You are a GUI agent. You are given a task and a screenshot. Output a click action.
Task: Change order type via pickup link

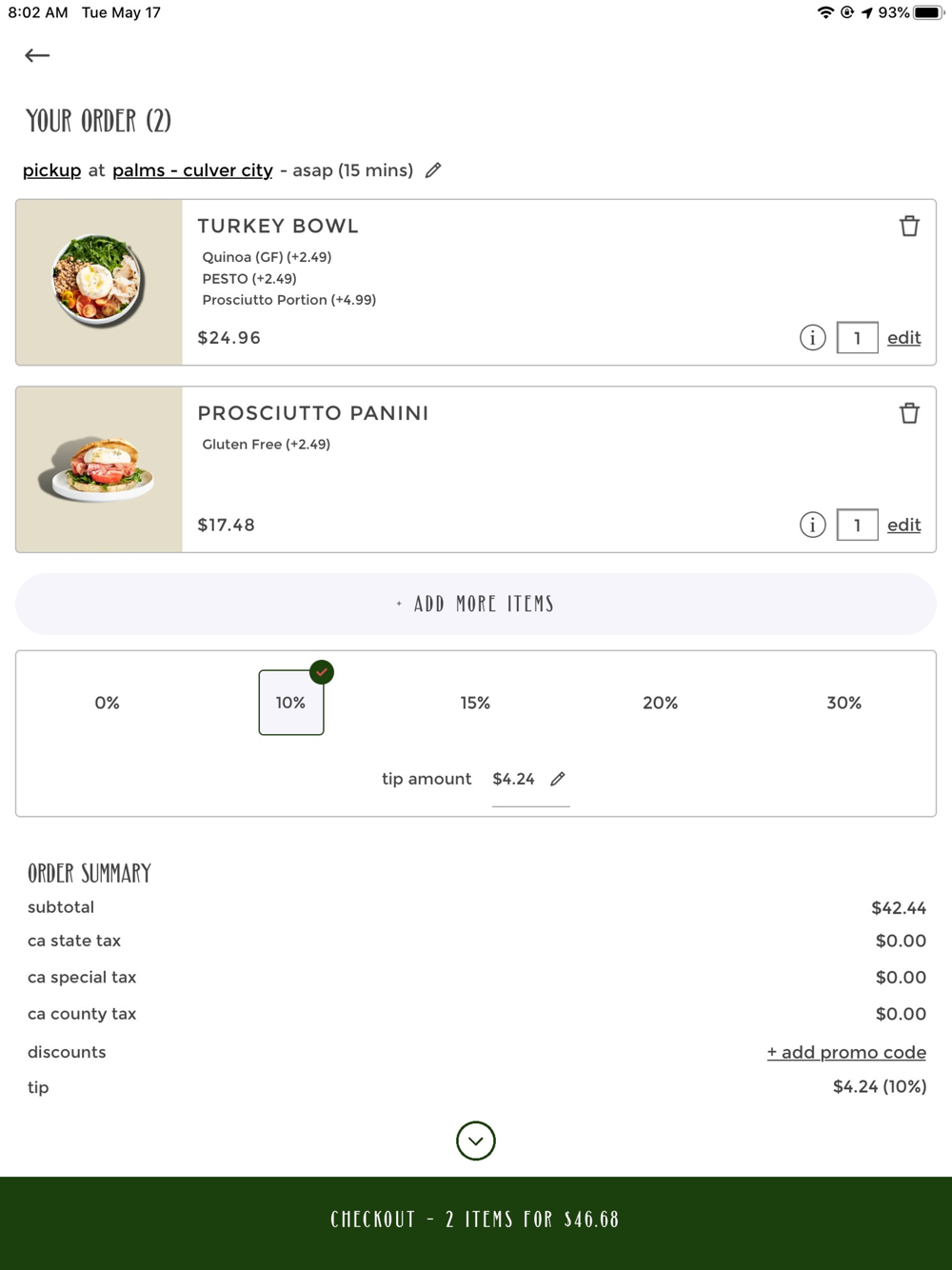[x=51, y=170]
